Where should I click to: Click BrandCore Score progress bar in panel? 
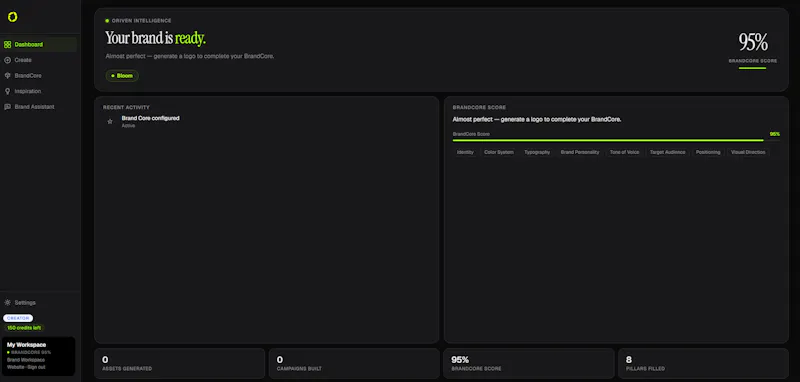pos(616,140)
